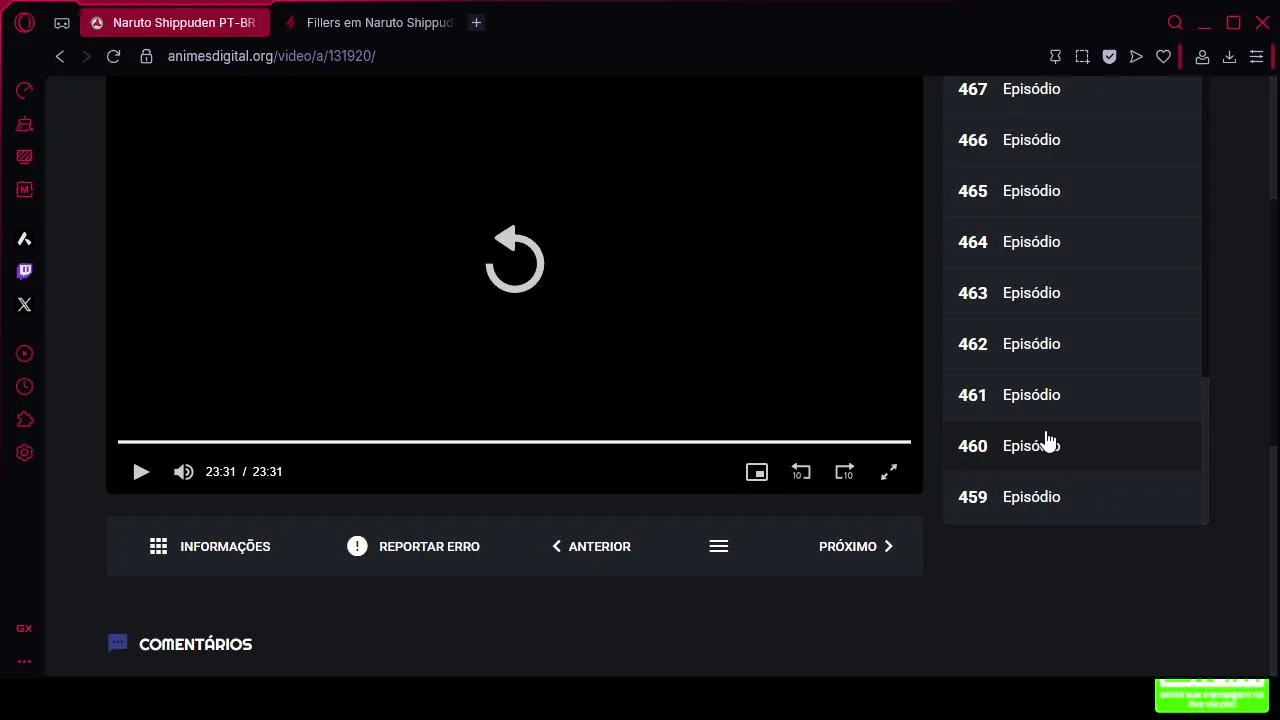Screen dimensions: 1280x720
Task: Go back to the previous page
Action: coord(60,56)
